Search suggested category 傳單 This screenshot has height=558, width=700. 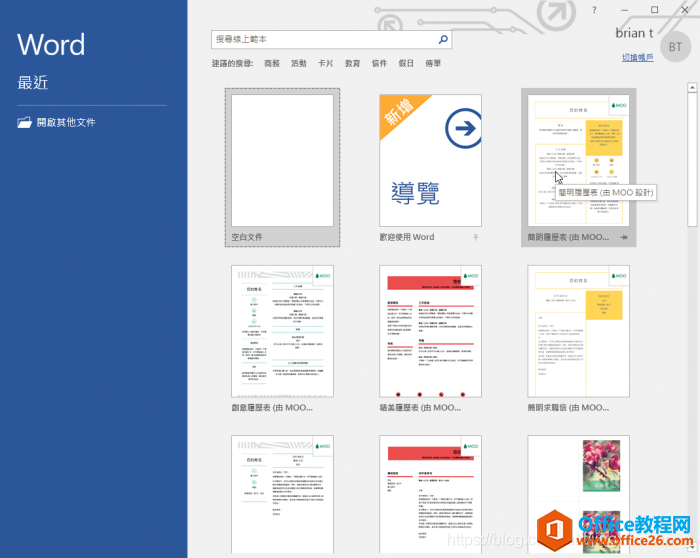[x=433, y=63]
